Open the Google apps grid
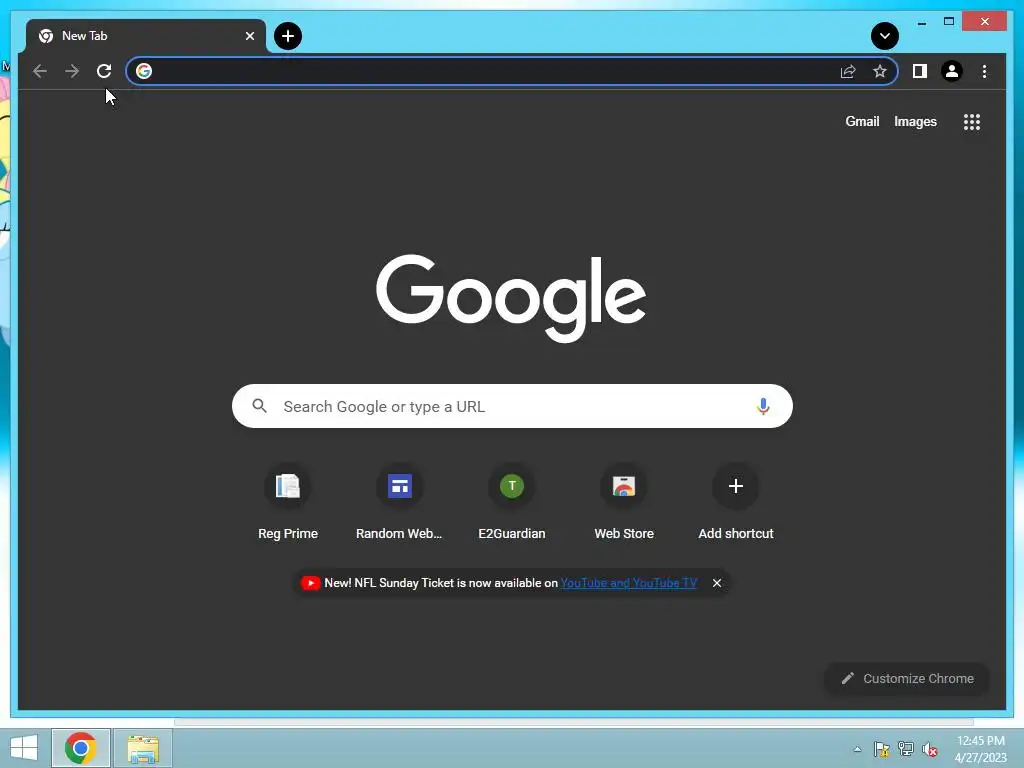The image size is (1024, 768). (972, 122)
